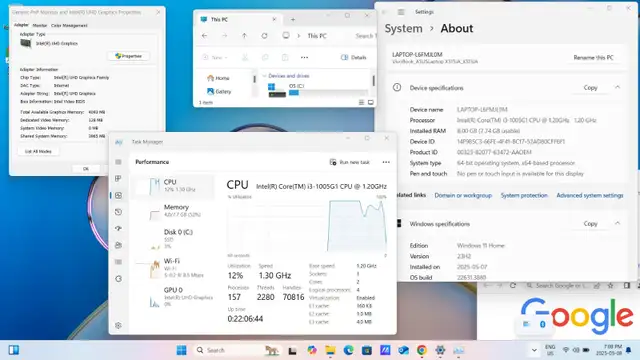Click the Rename this PC button
Image resolution: width=640 pixels, height=360 pixels.
pyautogui.click(x=593, y=58)
